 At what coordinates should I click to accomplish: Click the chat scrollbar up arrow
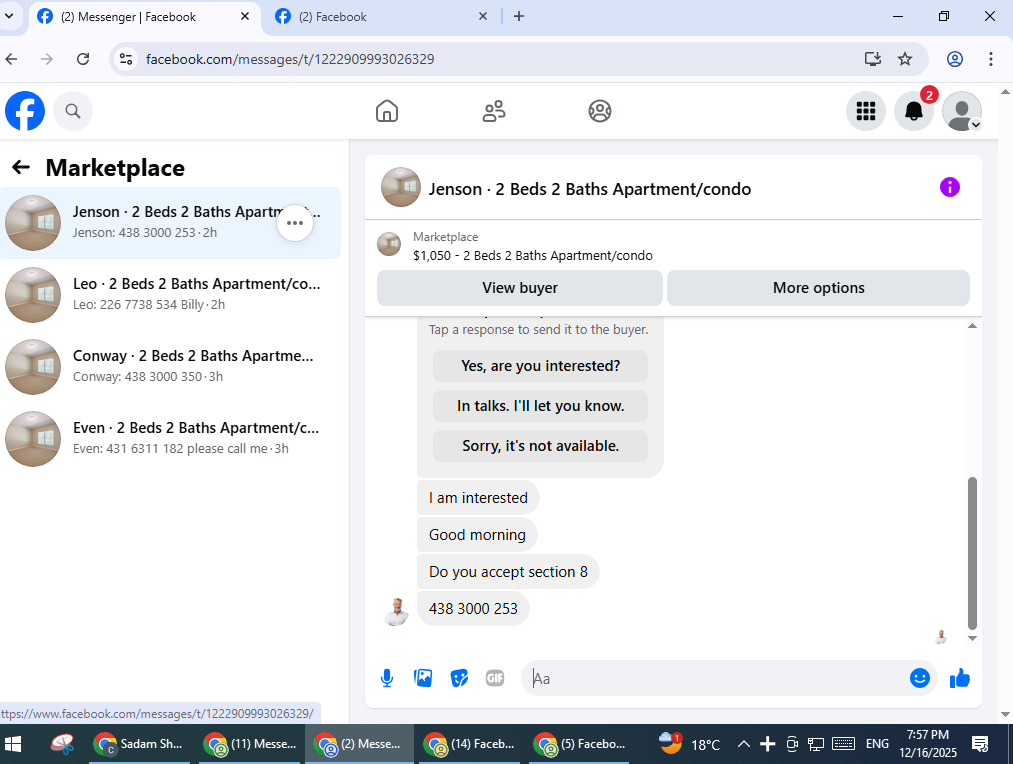click(972, 326)
